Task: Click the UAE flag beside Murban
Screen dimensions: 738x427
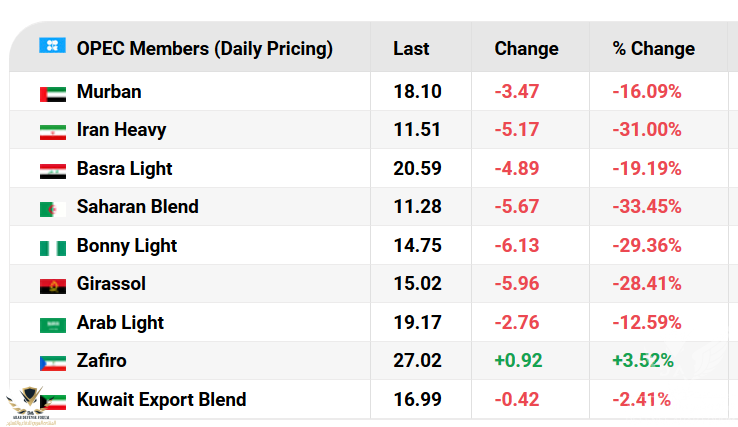Action: pos(53,93)
